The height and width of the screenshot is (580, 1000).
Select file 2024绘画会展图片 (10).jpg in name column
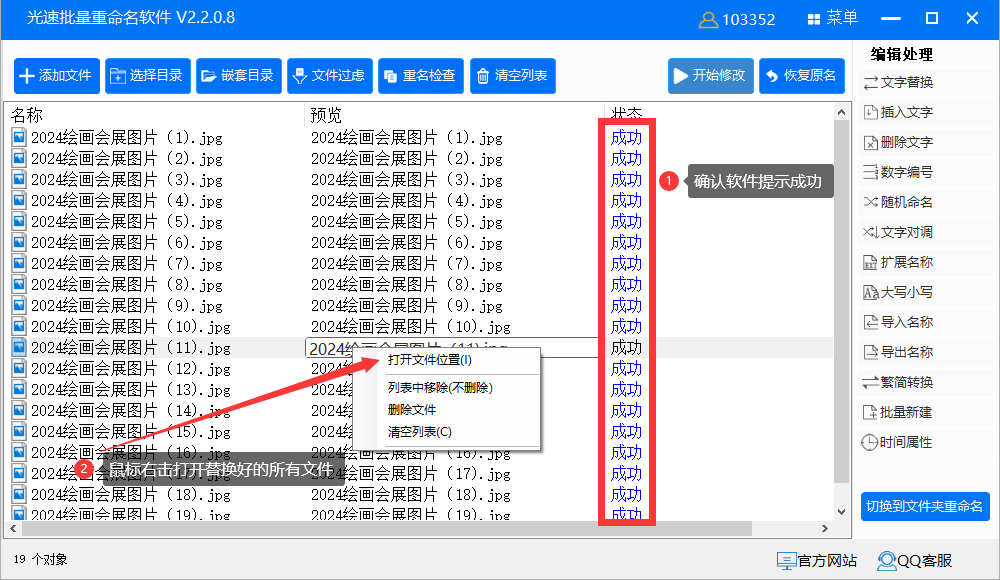pyautogui.click(x=131, y=327)
